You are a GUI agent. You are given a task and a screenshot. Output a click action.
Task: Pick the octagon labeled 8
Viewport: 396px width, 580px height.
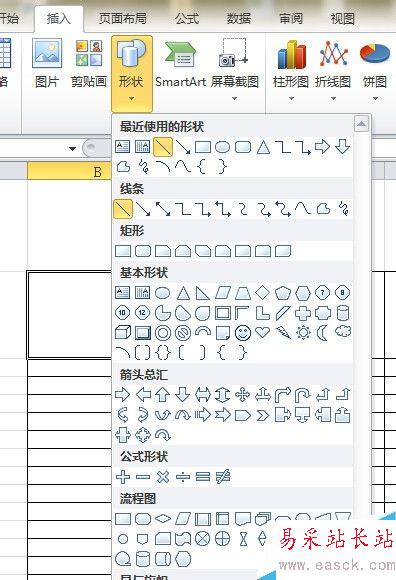342,293
